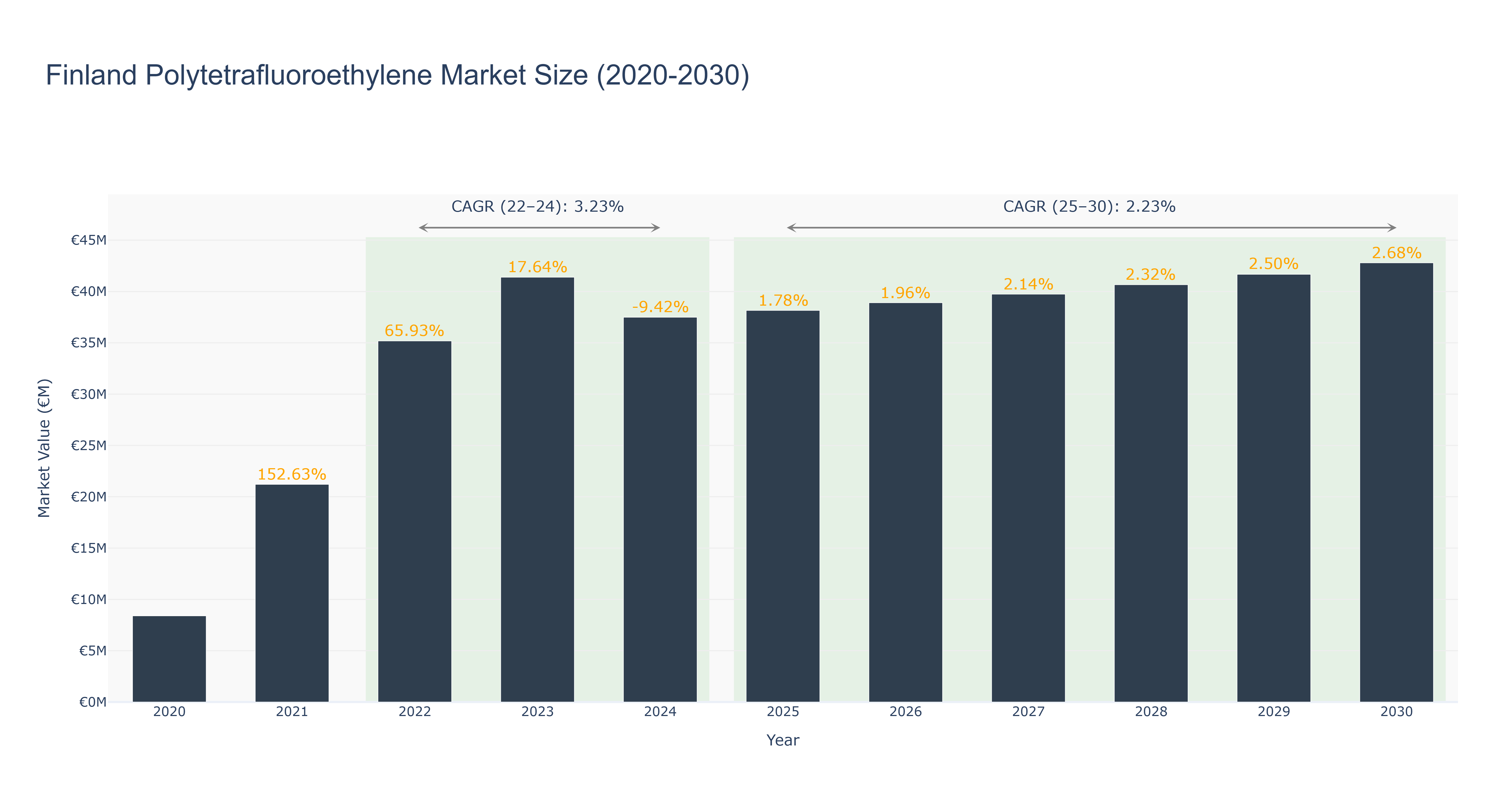Click the 65.93% growth label
Viewport: 1512px width, 810px height.
pos(414,330)
